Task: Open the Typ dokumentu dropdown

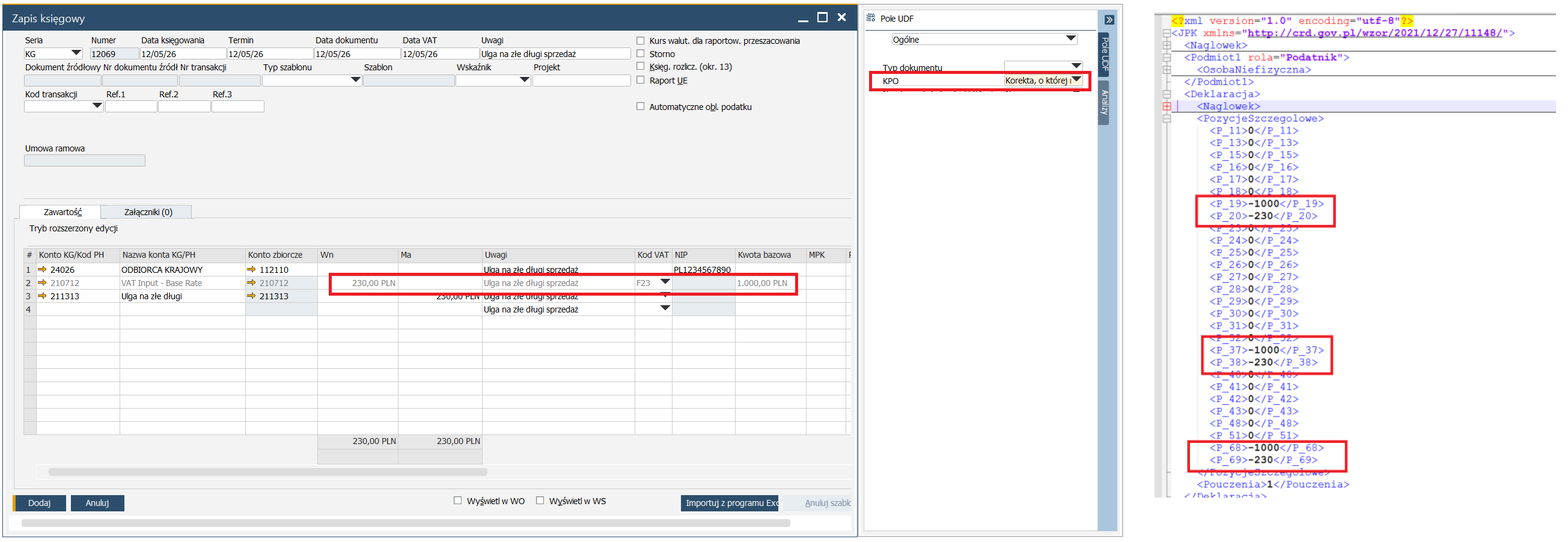Action: click(1076, 65)
